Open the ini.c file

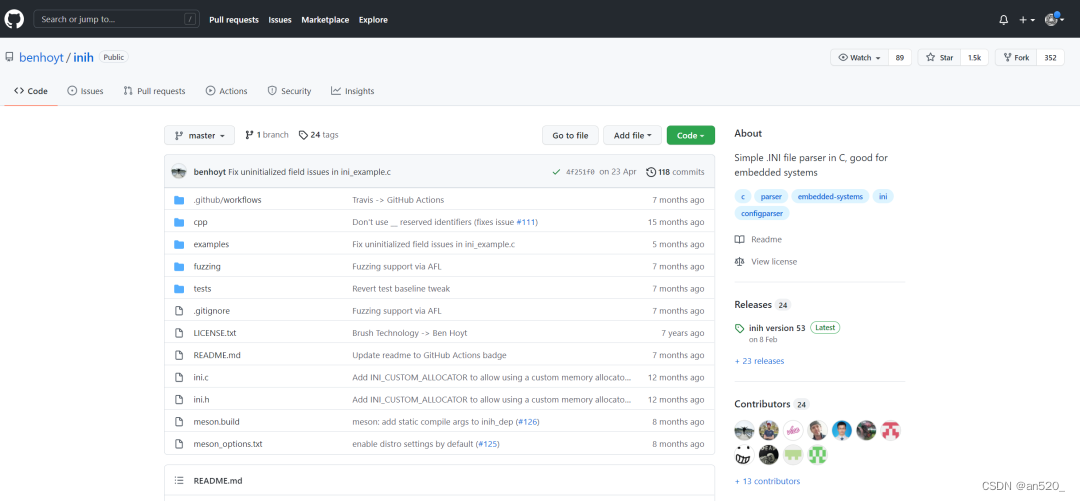tap(201, 377)
